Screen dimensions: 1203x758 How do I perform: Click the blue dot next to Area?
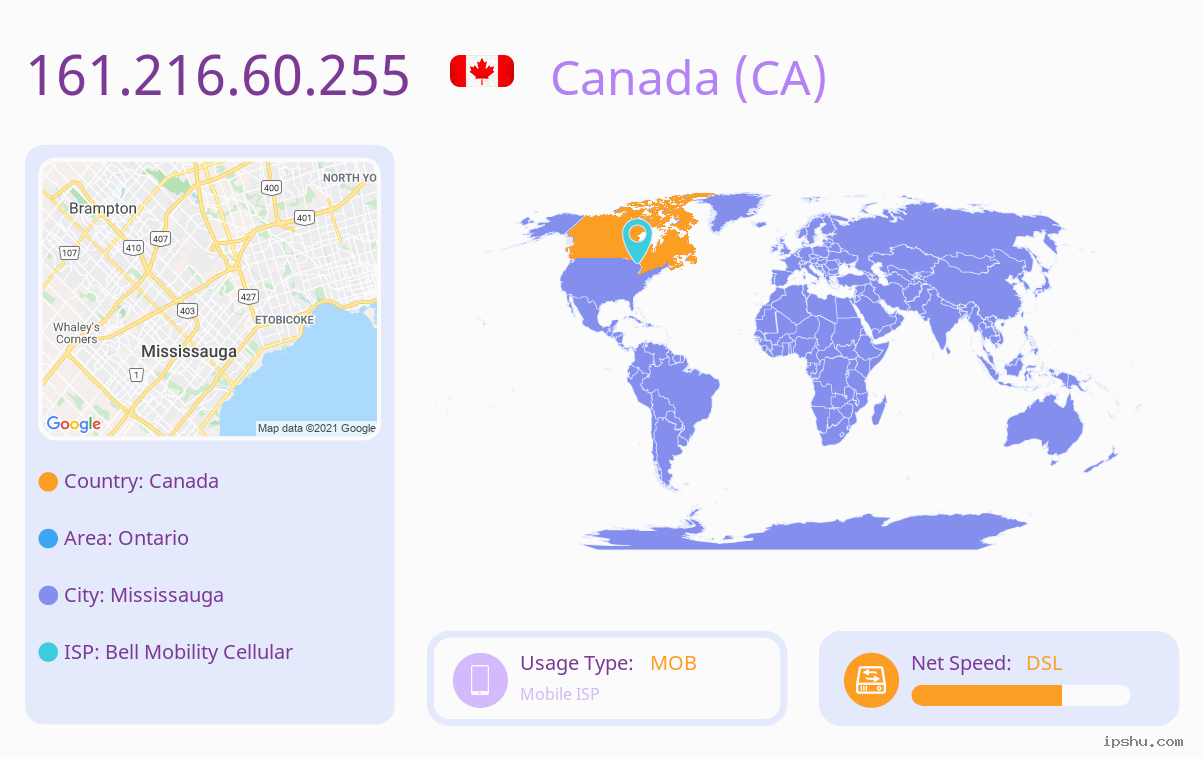pyautogui.click(x=48, y=538)
